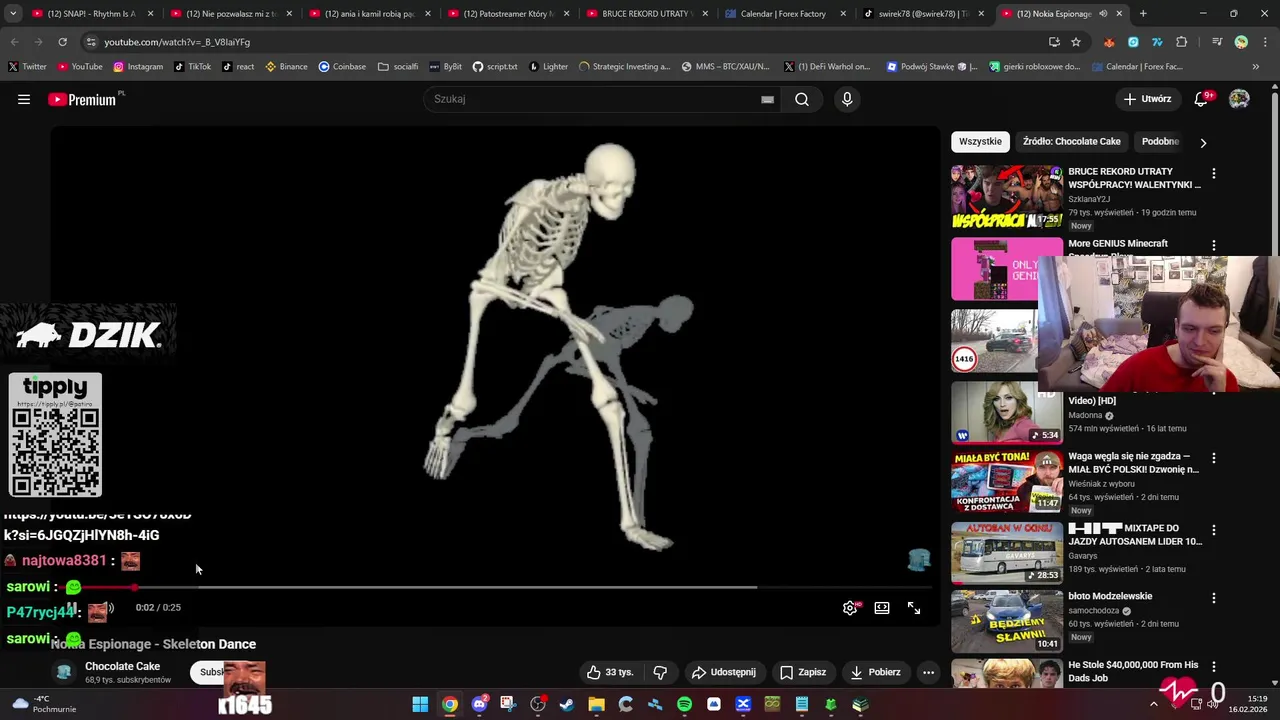Start voice search with microphone icon

[847, 99]
